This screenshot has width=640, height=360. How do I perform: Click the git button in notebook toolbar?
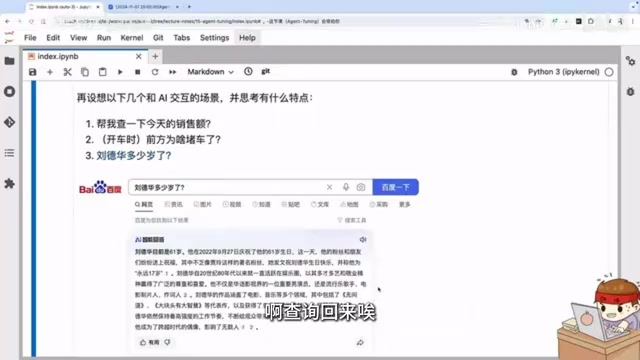[x=266, y=71]
